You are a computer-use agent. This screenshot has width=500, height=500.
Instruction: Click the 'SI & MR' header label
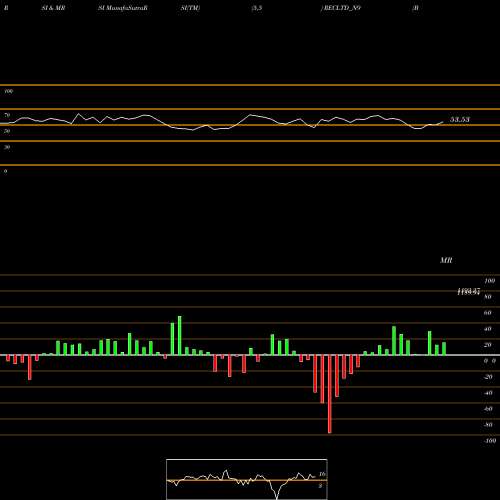point(53,8)
